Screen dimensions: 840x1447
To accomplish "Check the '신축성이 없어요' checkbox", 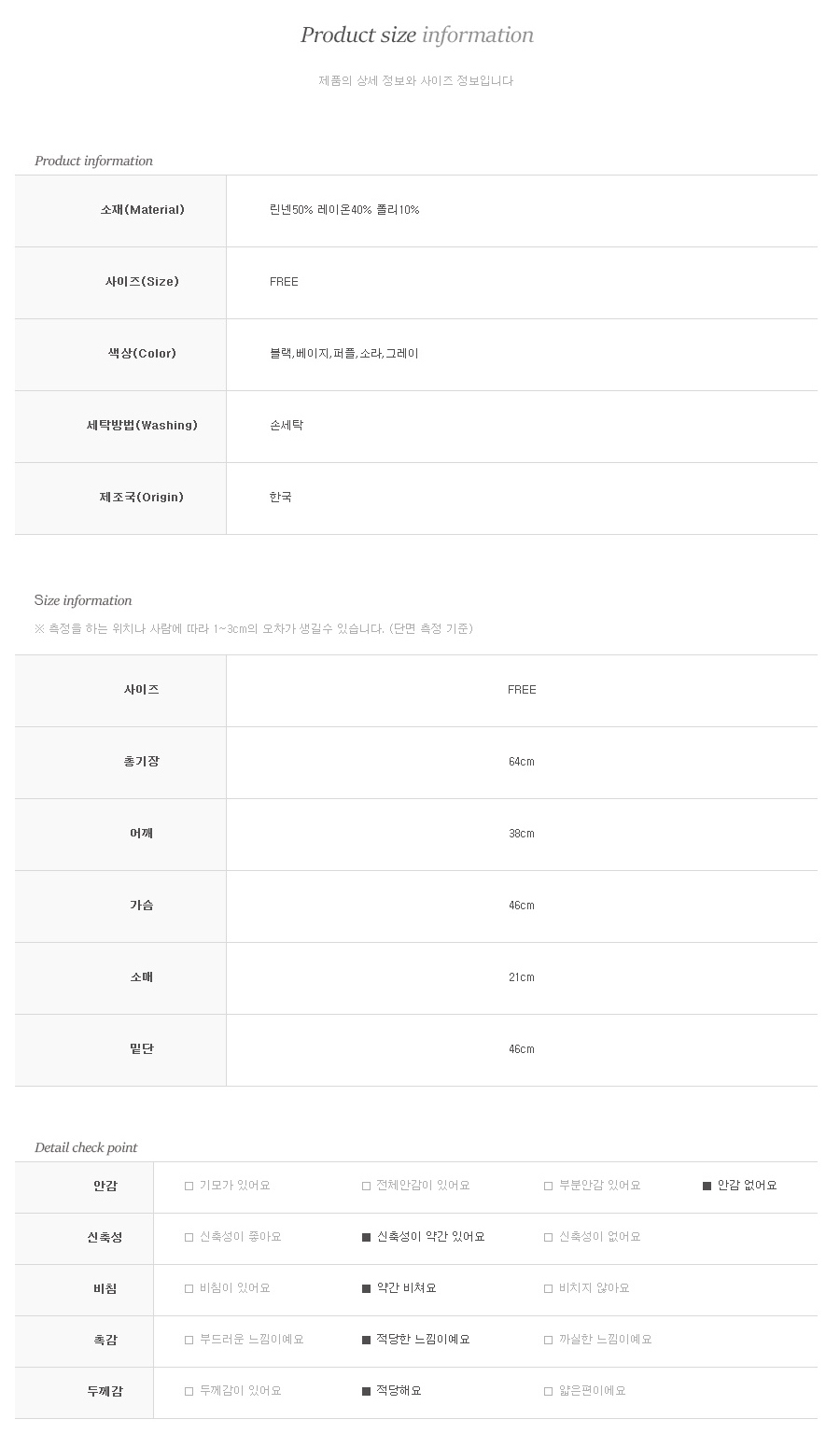I will click(549, 1237).
